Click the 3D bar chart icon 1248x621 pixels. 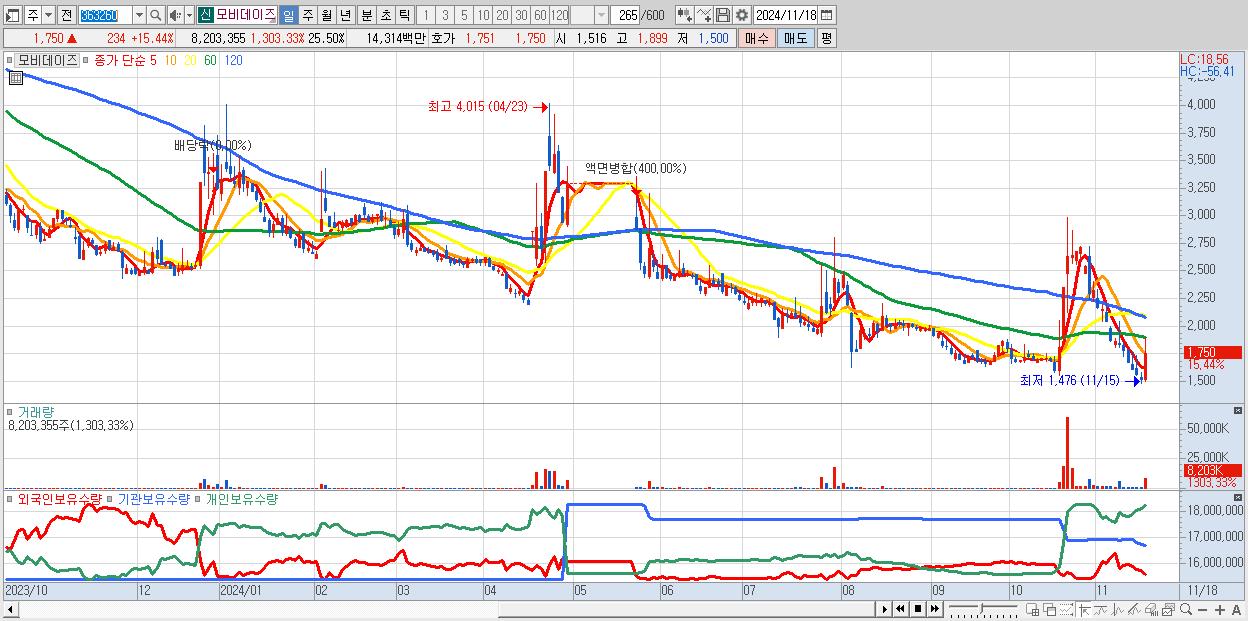click(x=1152, y=610)
